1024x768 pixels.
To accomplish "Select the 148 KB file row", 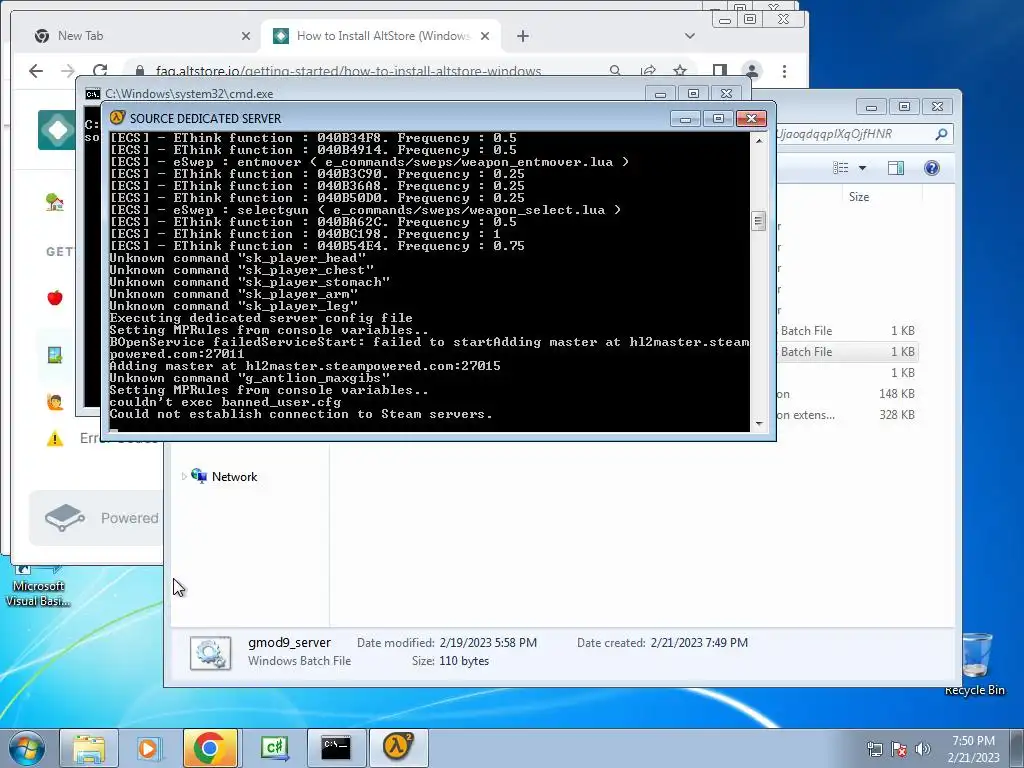I will pyautogui.click(x=847, y=394).
